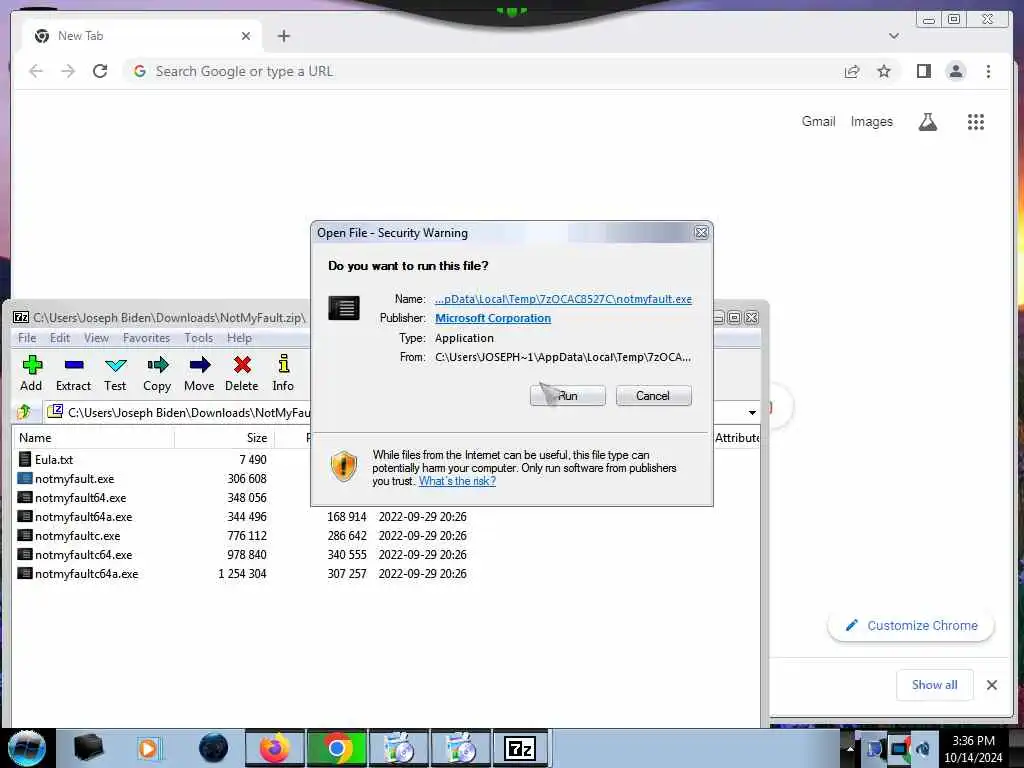Toggle Chrome side panel

(x=923, y=71)
